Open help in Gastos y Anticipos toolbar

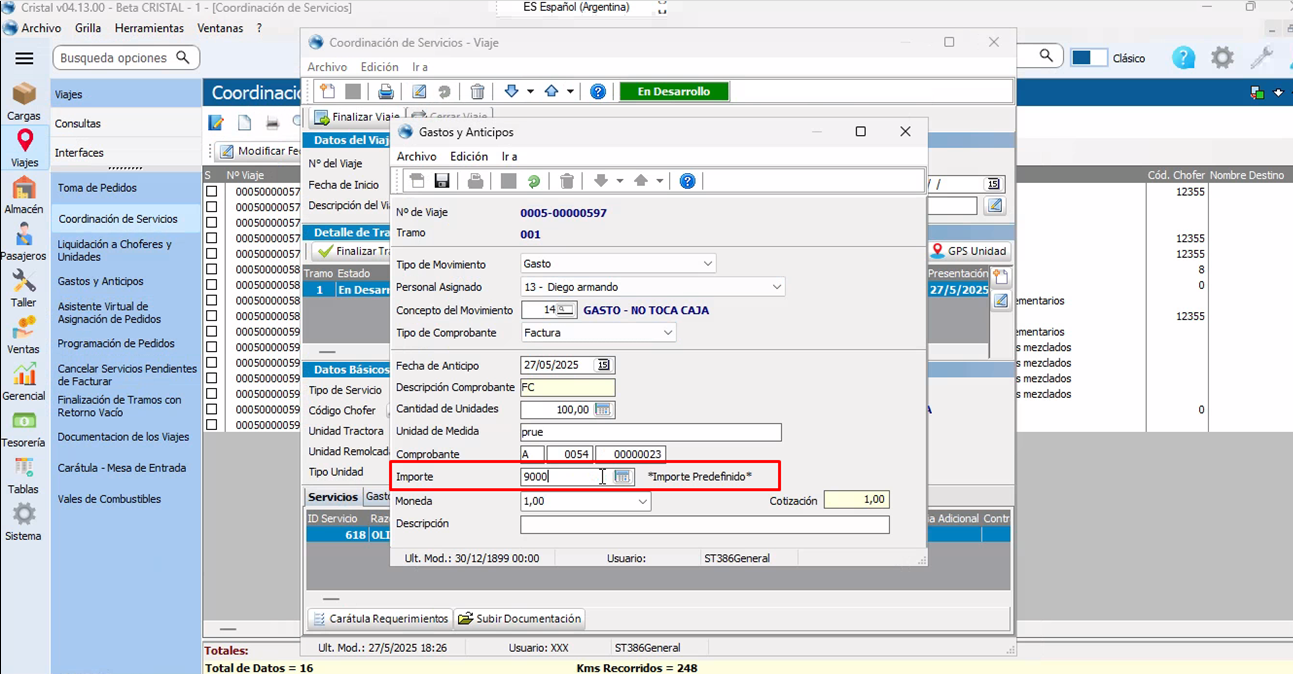[687, 181]
